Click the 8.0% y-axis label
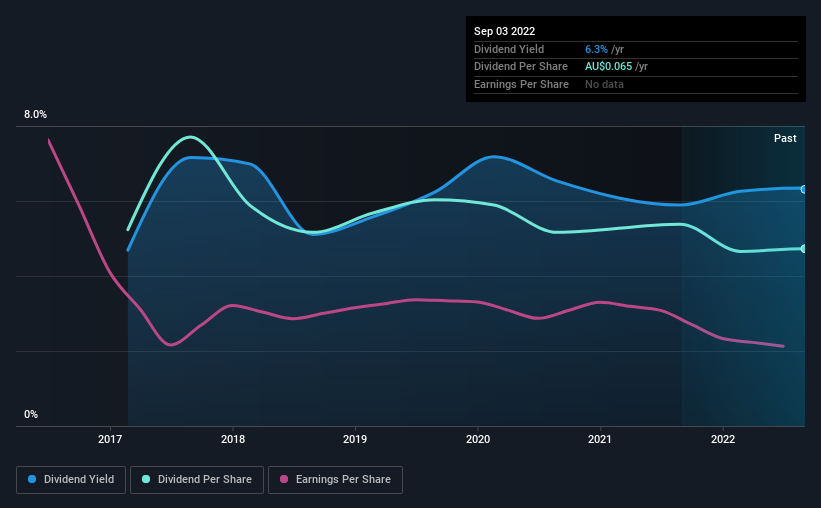 tap(36, 115)
